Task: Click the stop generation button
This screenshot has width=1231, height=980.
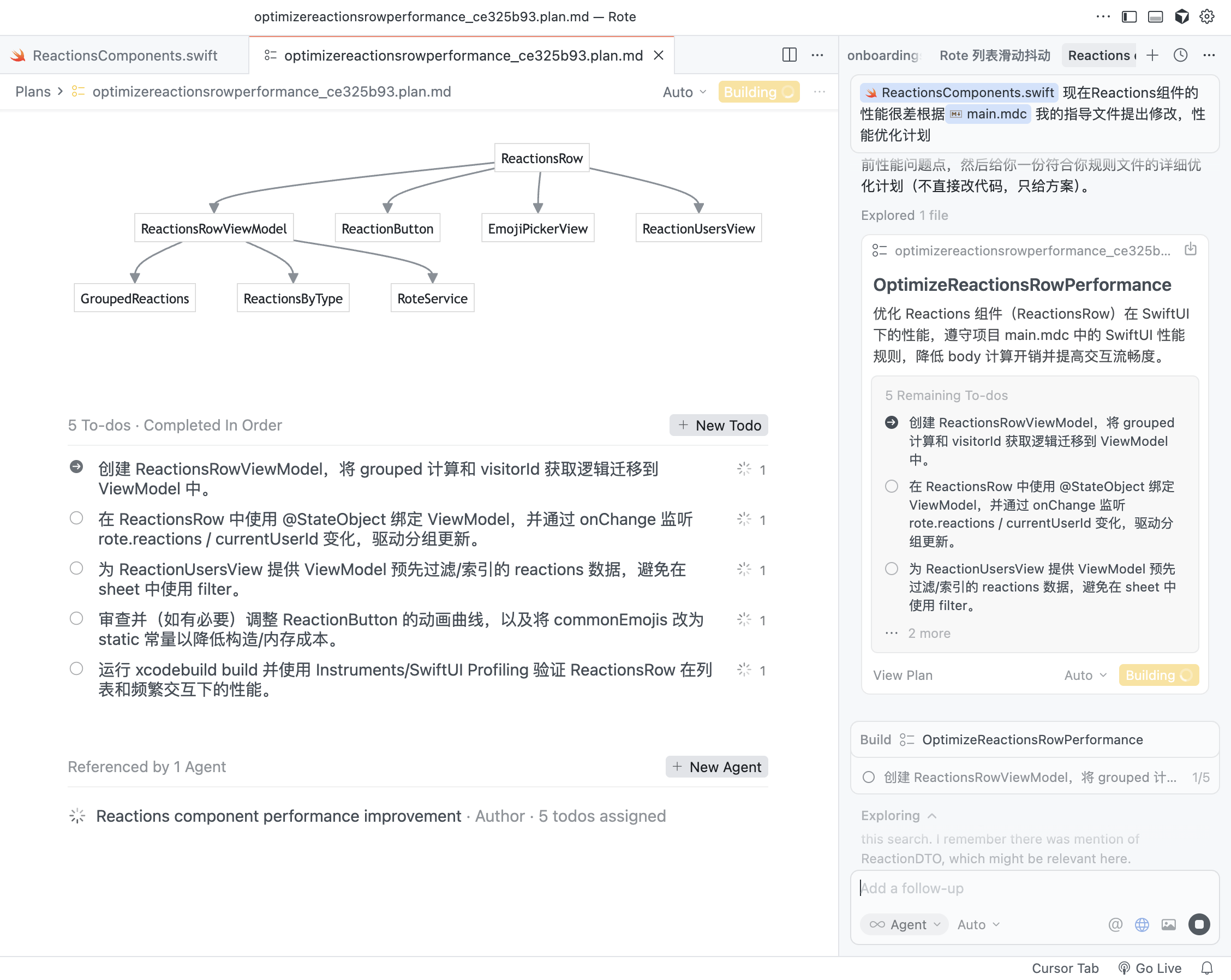Action: (x=1198, y=924)
